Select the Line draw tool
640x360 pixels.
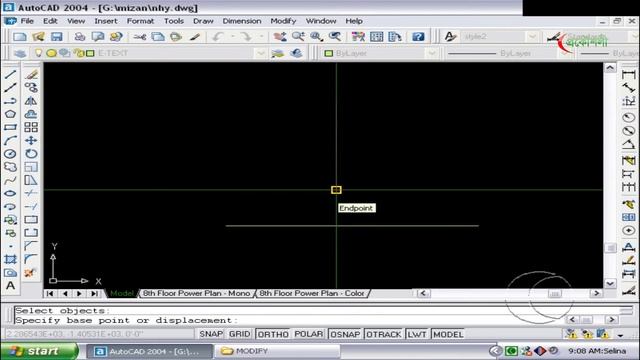coord(10,74)
